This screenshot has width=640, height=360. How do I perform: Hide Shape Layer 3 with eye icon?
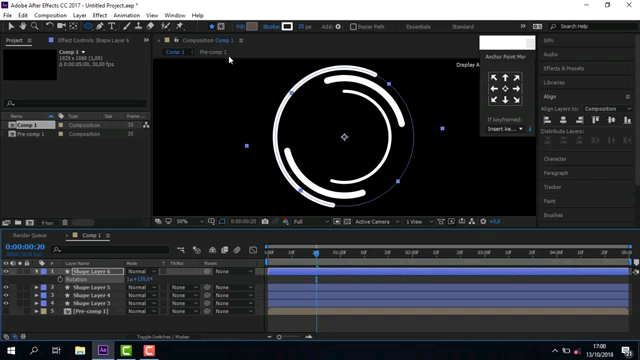click(x=6, y=303)
